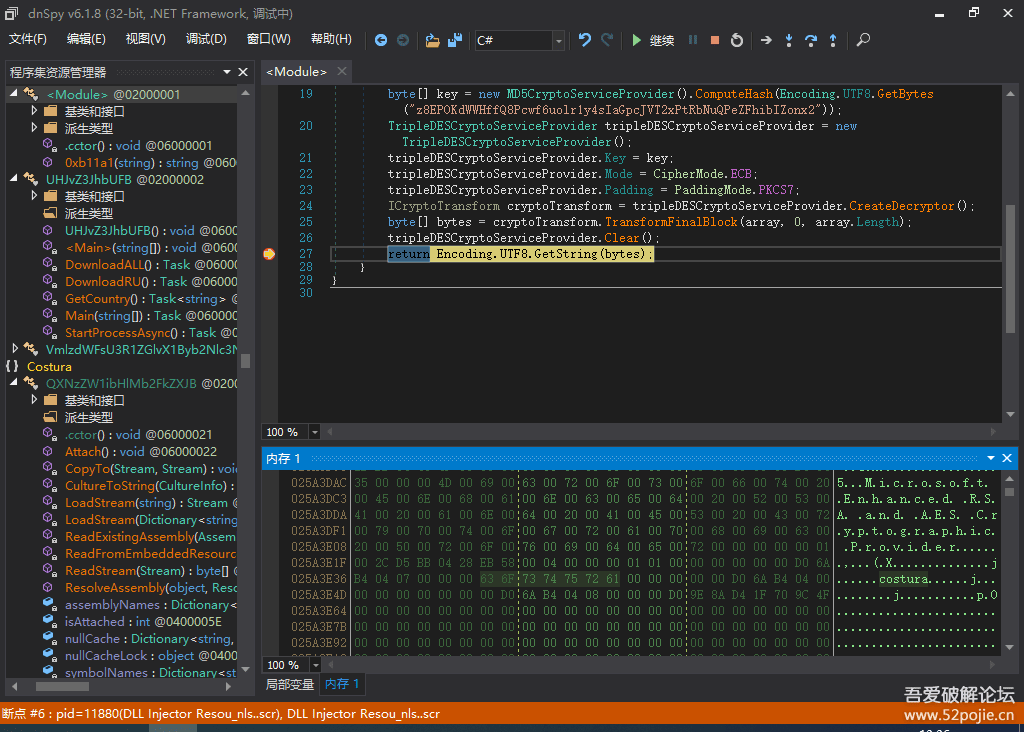Open the code editor 100 % zoom dropdown
1024x732 pixels.
pos(315,432)
